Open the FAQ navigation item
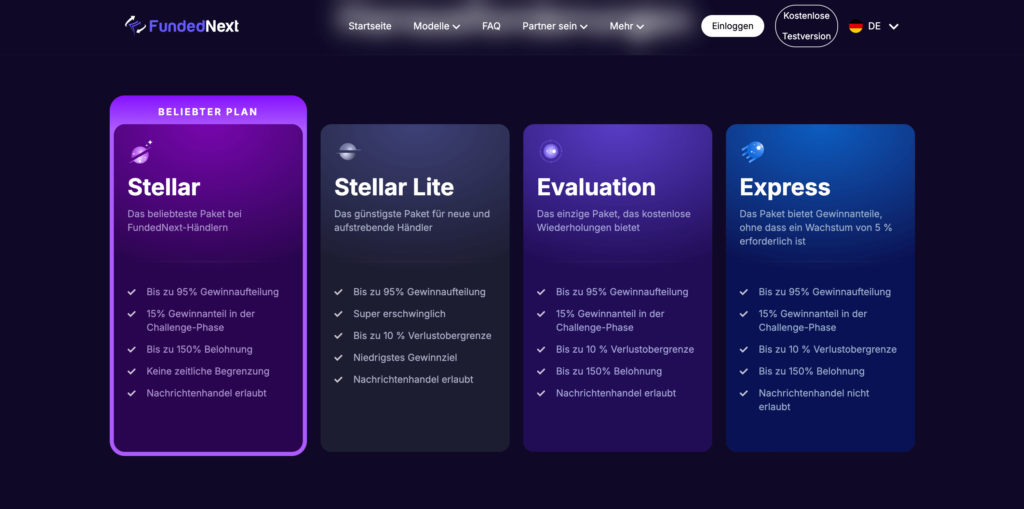1024x509 pixels. click(x=491, y=26)
